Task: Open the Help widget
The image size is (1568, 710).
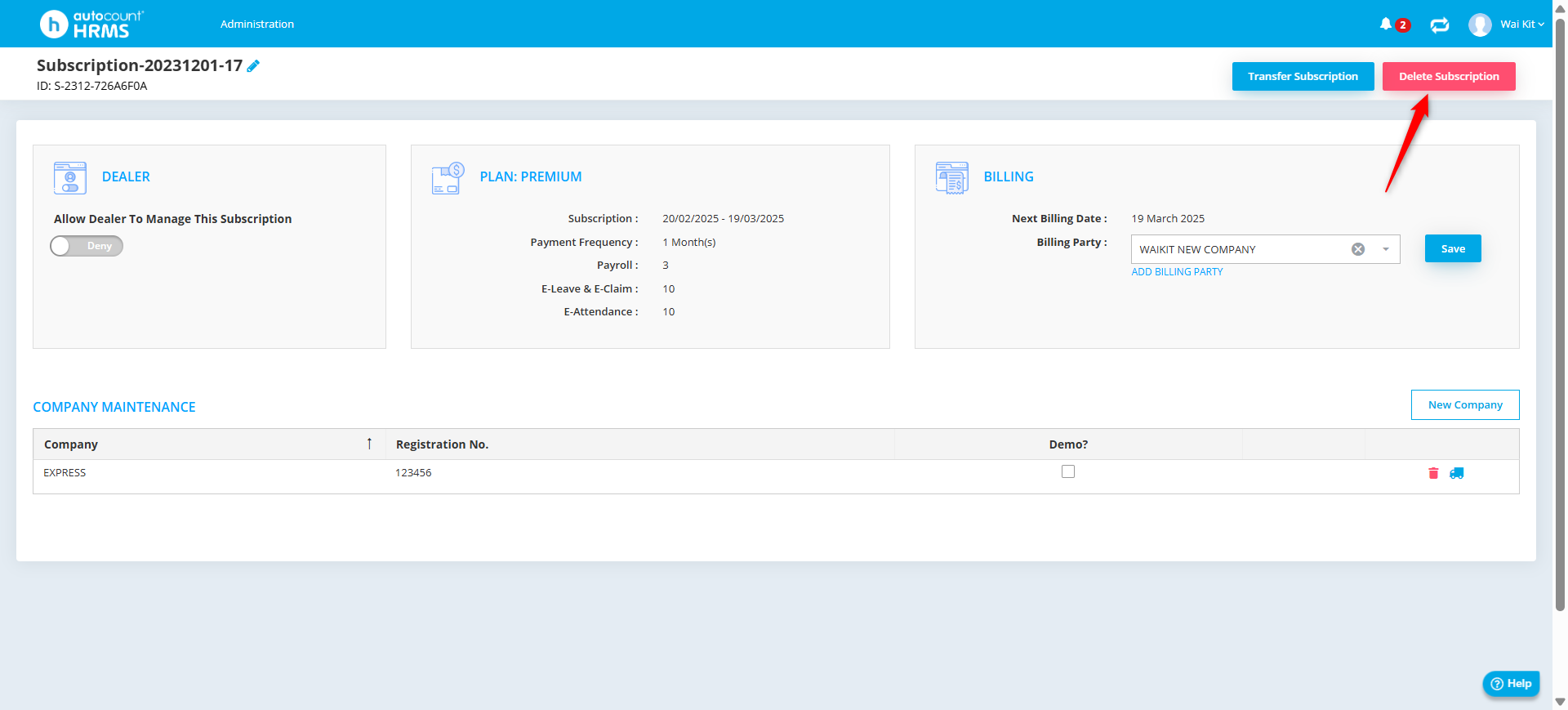Action: pos(1511,684)
